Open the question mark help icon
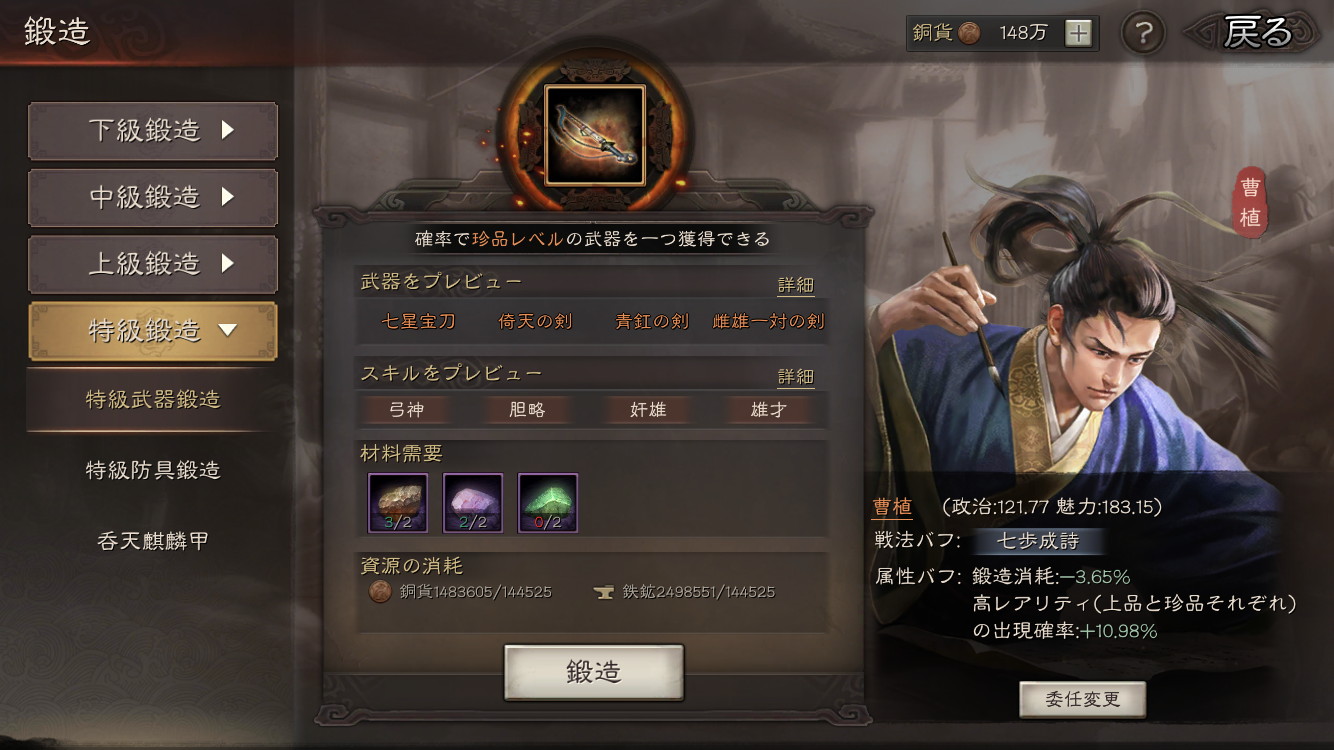Viewport: 1334px width, 750px height. (x=1144, y=33)
